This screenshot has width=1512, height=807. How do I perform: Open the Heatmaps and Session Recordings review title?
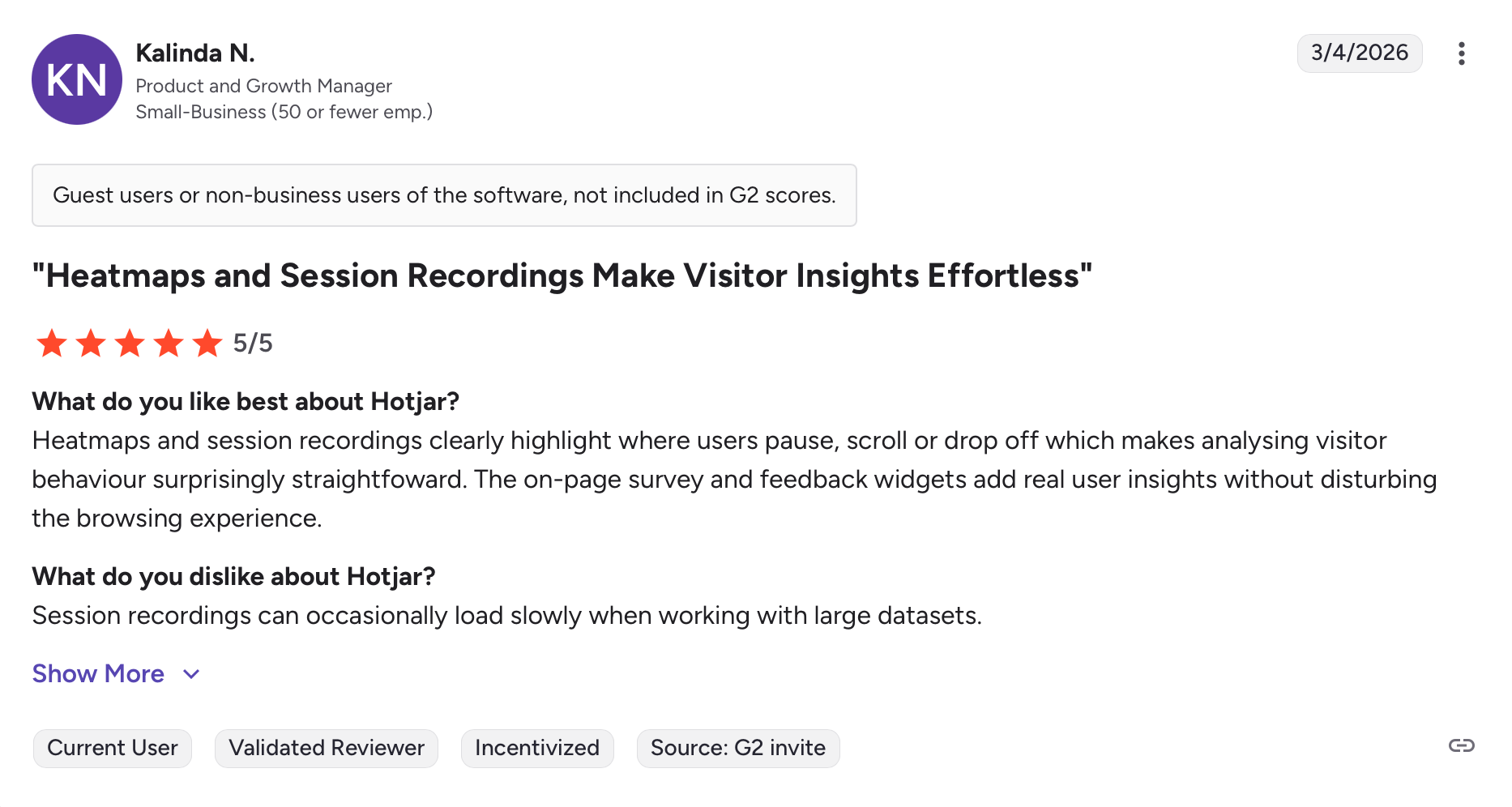pos(562,276)
